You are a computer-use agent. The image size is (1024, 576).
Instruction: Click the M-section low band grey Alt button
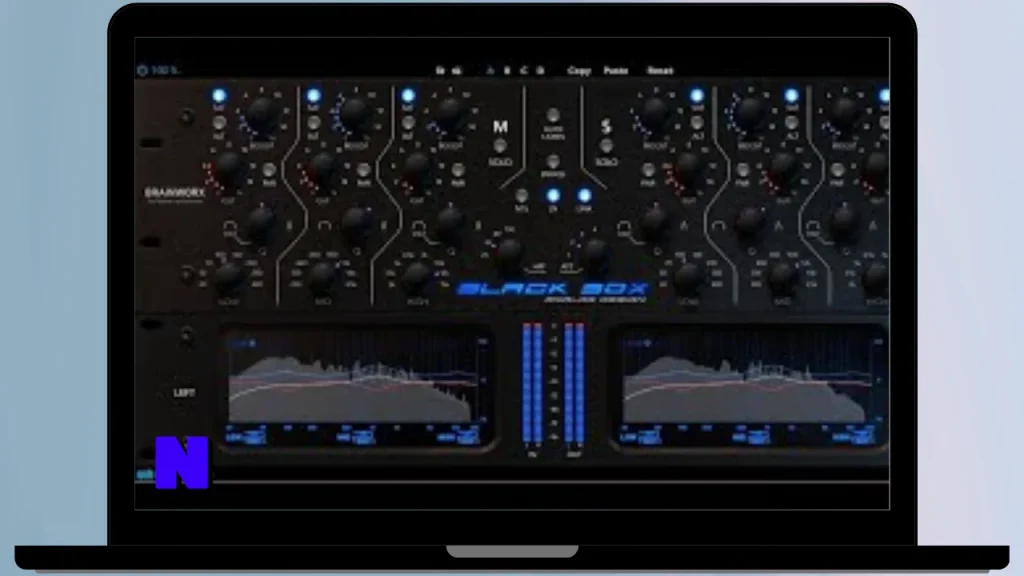click(219, 122)
